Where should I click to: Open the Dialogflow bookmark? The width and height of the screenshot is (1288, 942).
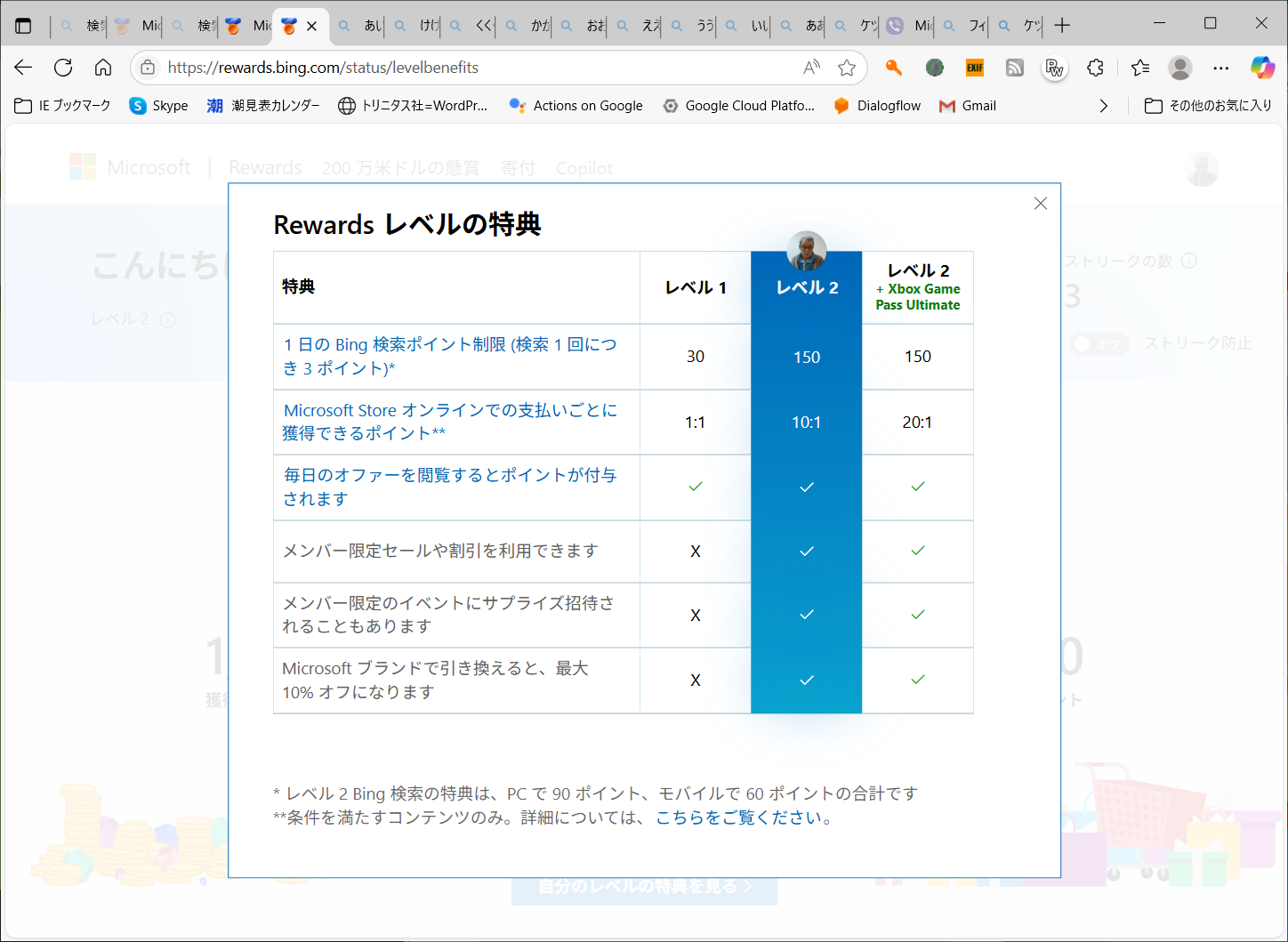pos(877,106)
